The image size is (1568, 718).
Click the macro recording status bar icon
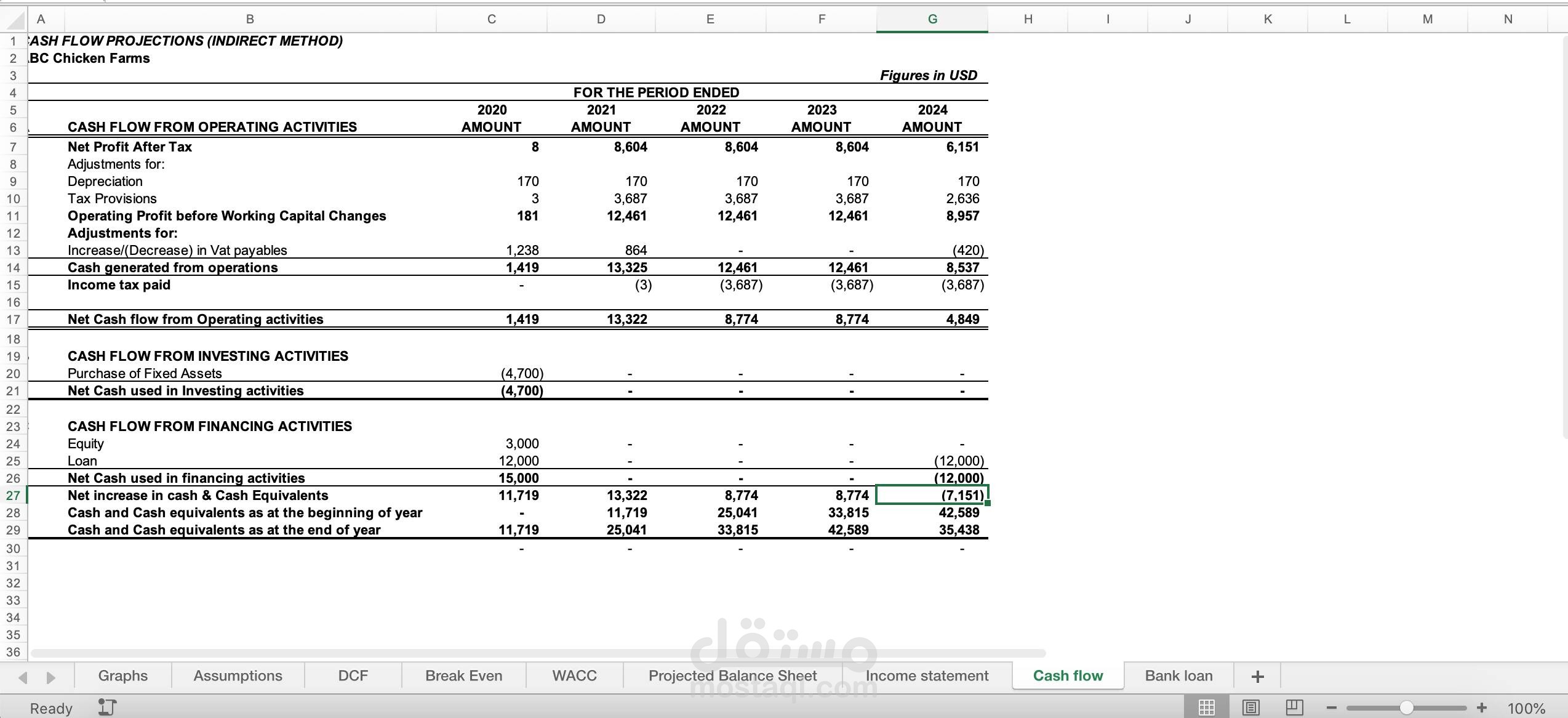[107, 708]
